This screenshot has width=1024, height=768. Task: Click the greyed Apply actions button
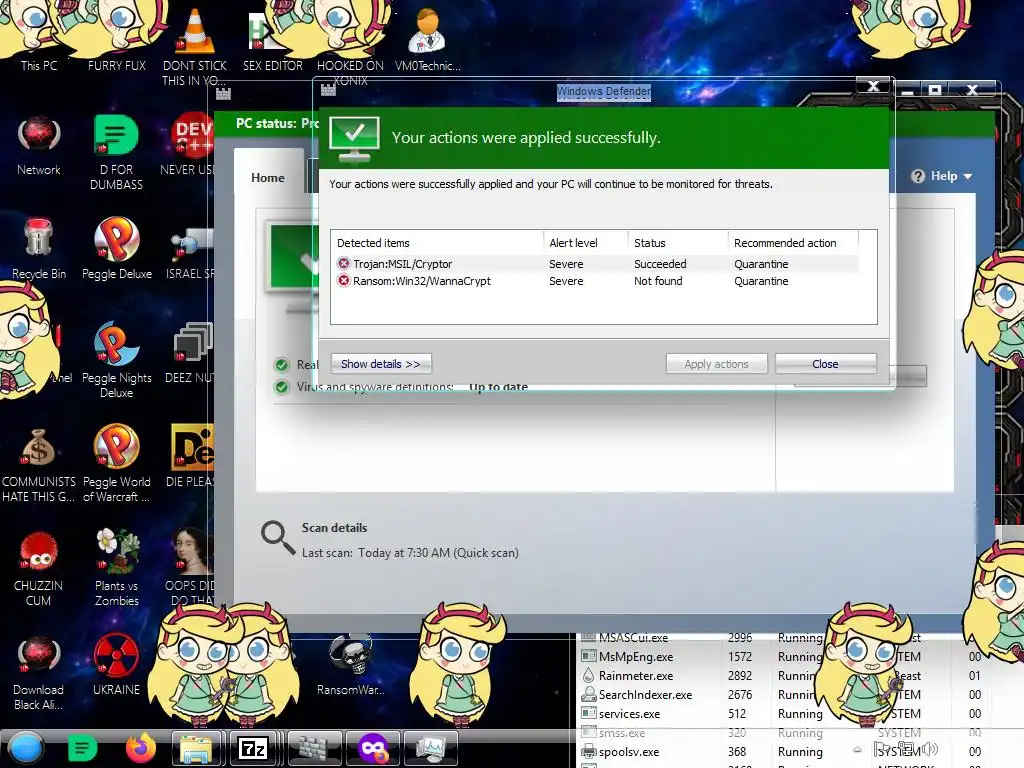pyautogui.click(x=716, y=364)
